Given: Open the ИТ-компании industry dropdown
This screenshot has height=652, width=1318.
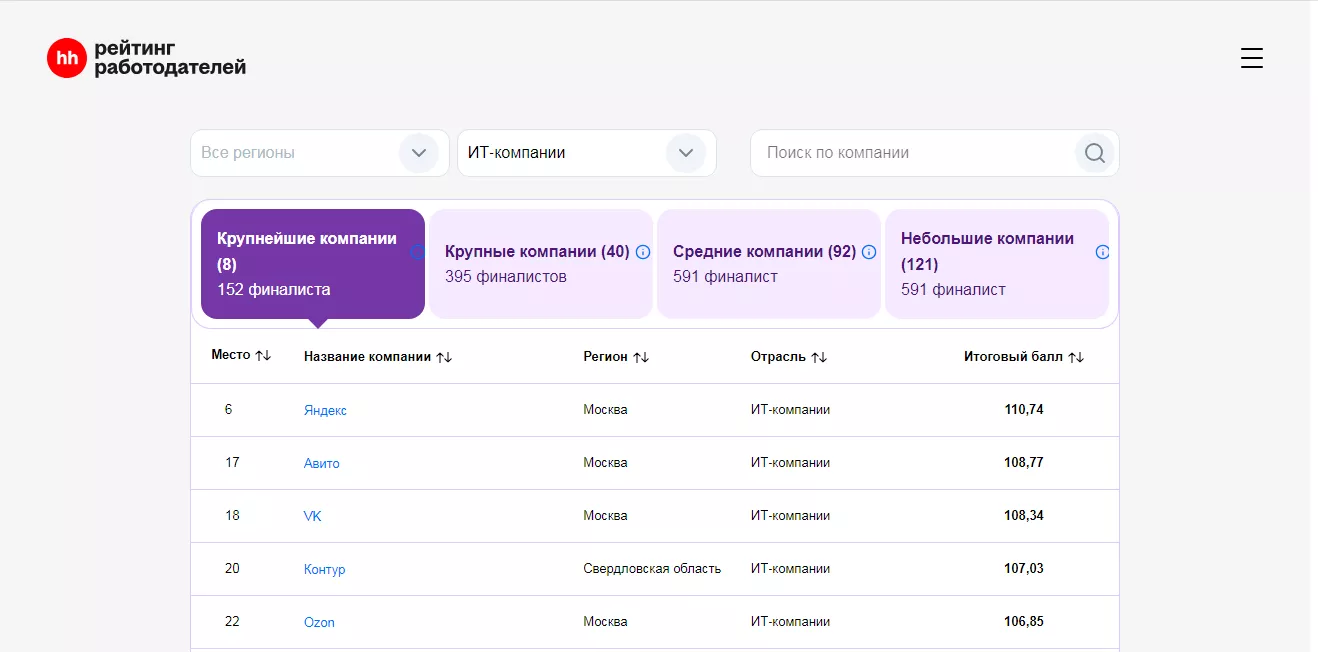Looking at the screenshot, I should 686,153.
